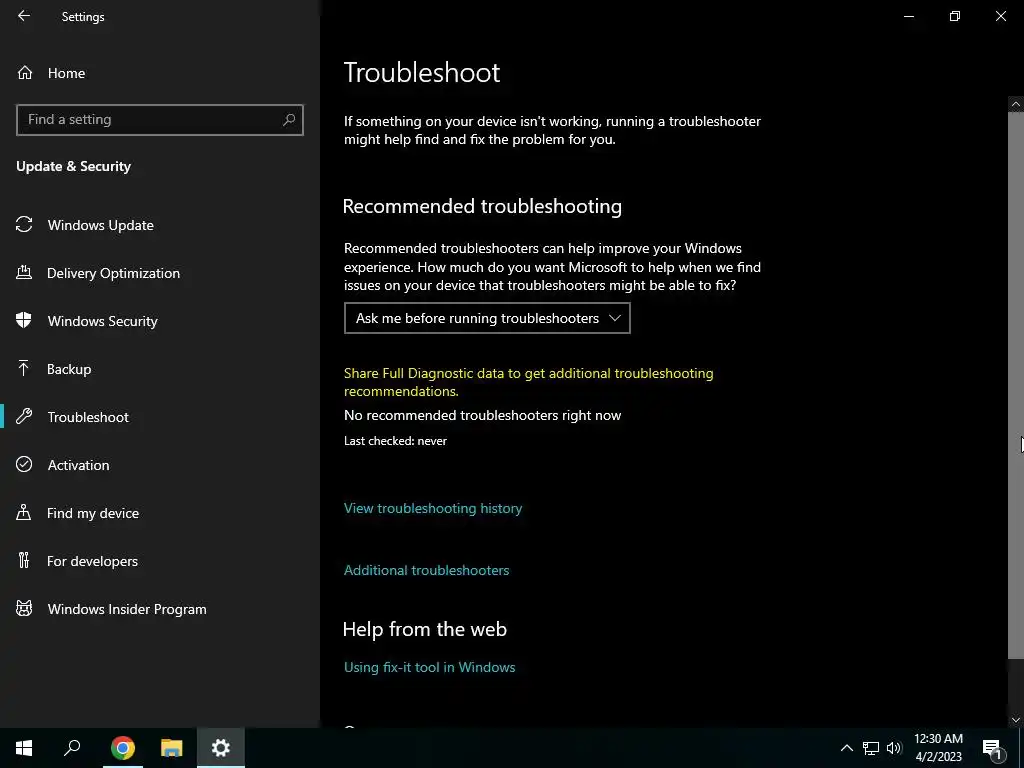Click the scrollbar down arrow

(1016, 720)
